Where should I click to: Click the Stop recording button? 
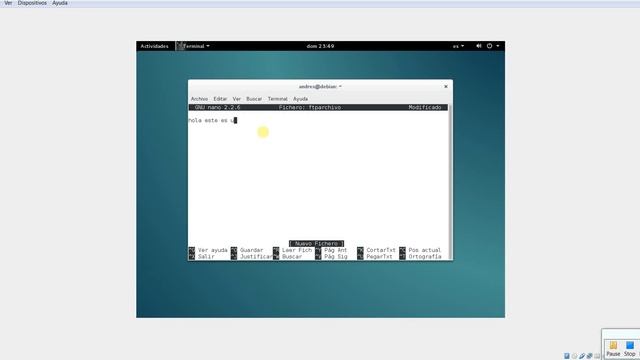630,349
